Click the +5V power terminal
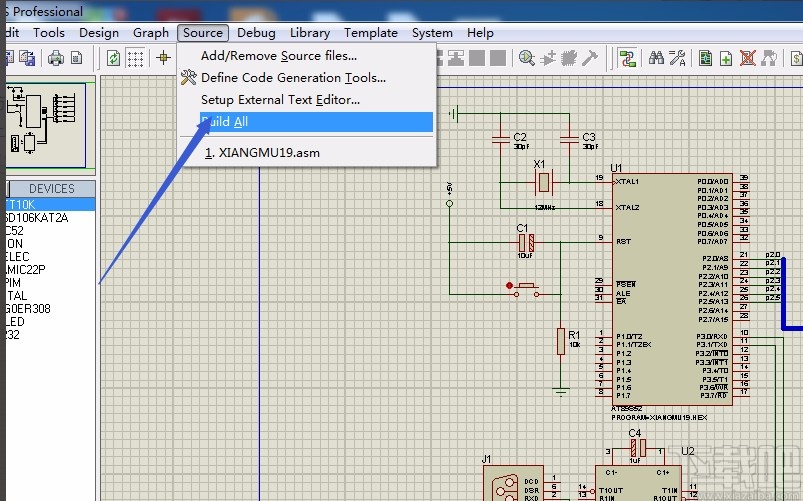The height and width of the screenshot is (501, 803). tap(449, 203)
